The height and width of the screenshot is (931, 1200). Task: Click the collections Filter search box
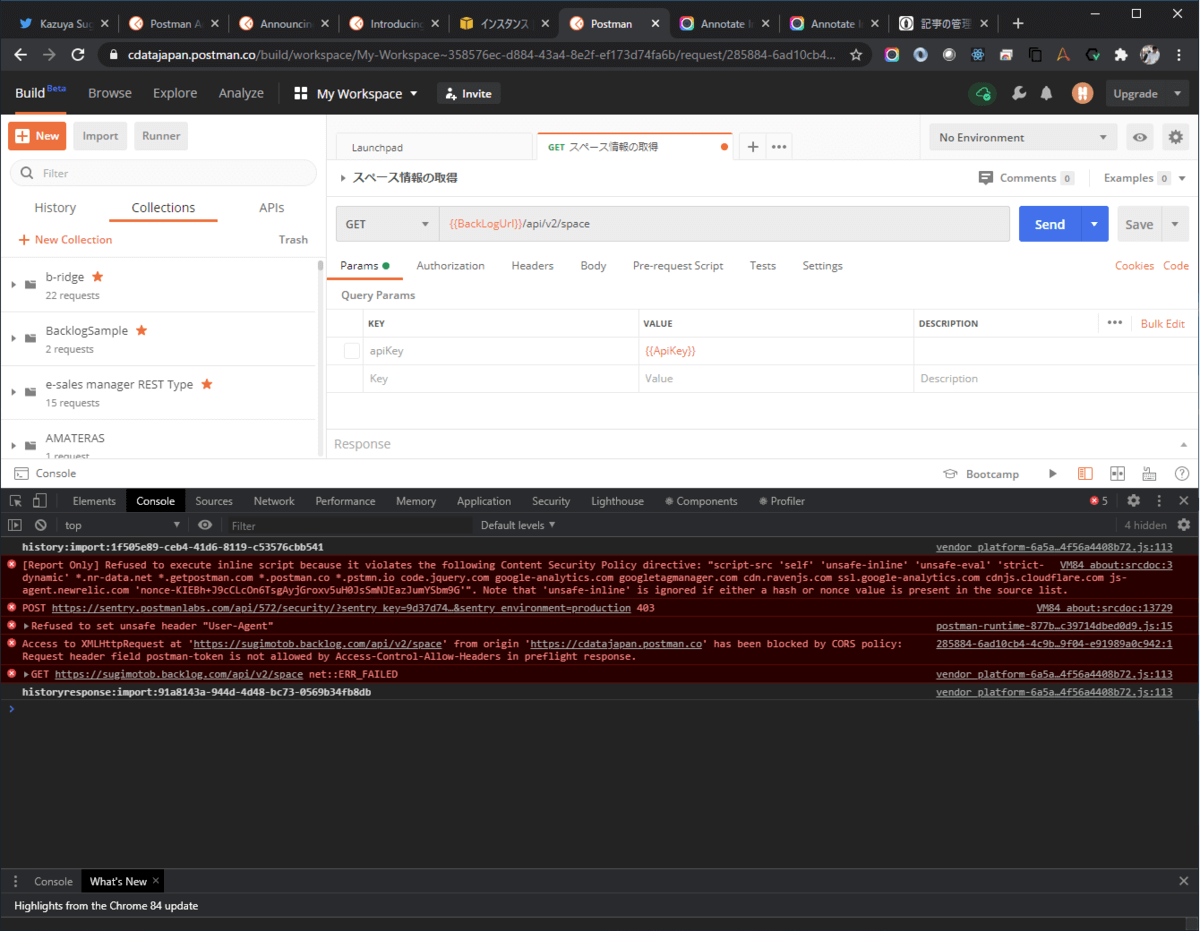[163, 173]
